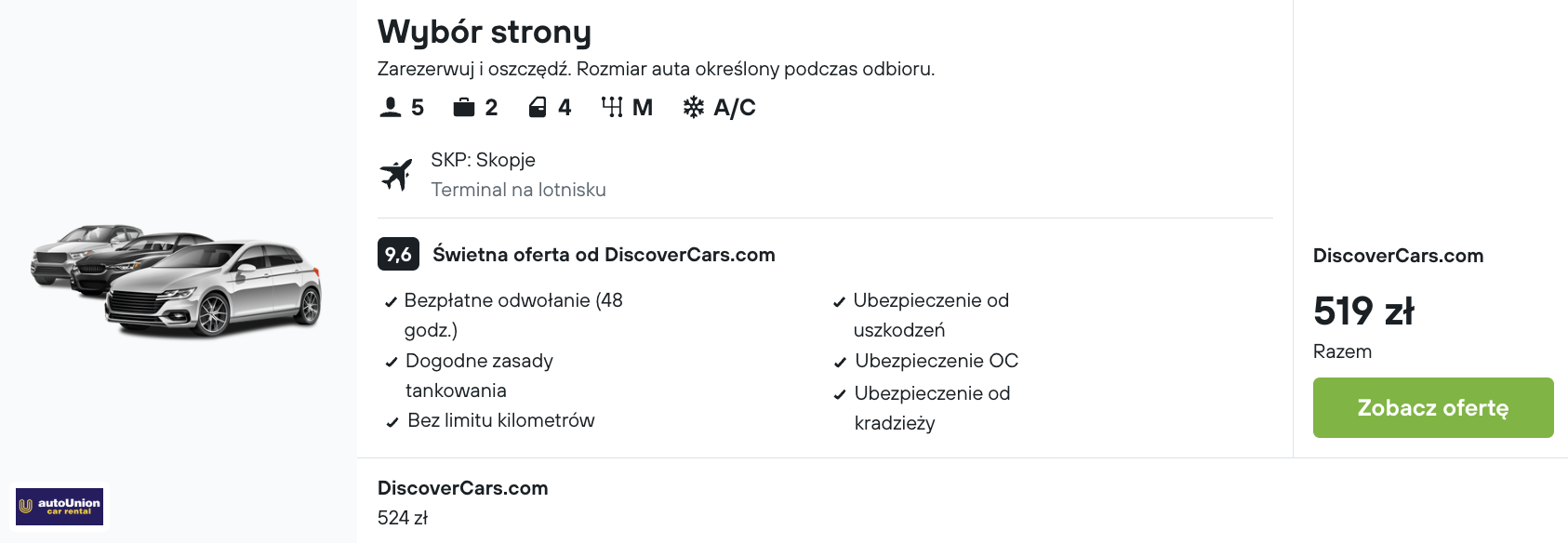This screenshot has width=1568, height=543.
Task: Click the car doors icon
Action: point(538,108)
